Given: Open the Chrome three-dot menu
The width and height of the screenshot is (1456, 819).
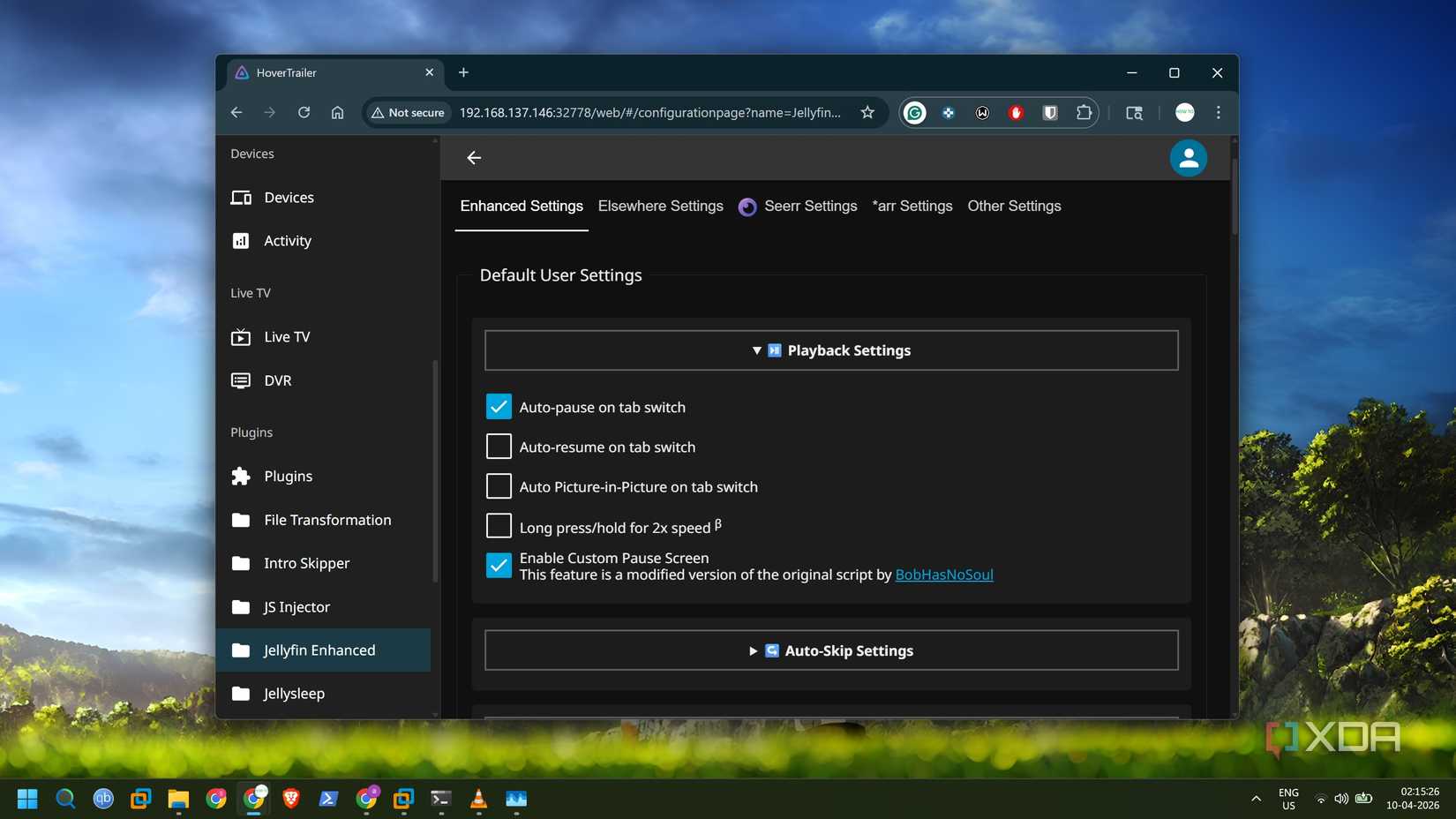Looking at the screenshot, I should (x=1219, y=113).
